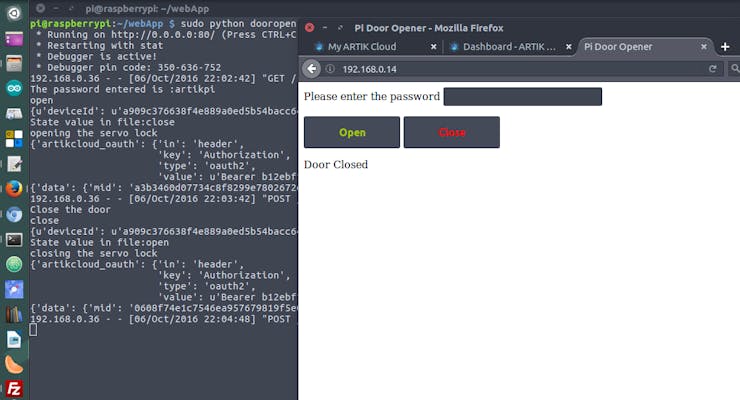Viewport: 740px width, 400px height.
Task: Launch LibreOffice Writer from the dock
Action: click(14, 340)
